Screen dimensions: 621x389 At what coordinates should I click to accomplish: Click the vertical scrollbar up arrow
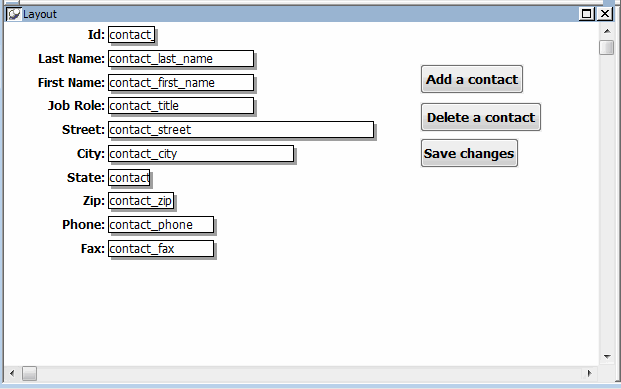[x=607, y=31]
